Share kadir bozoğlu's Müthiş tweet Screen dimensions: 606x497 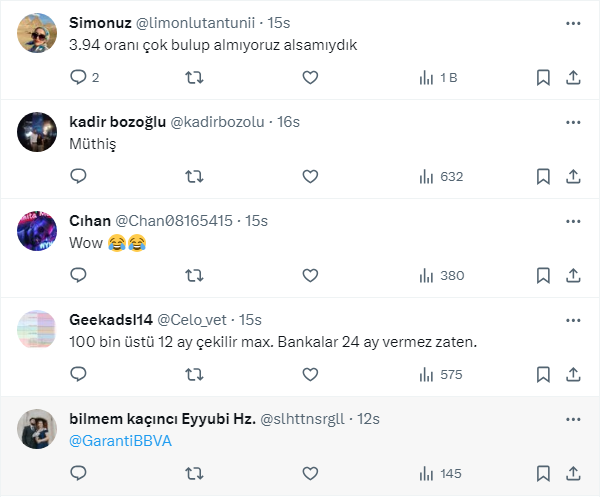[x=573, y=176]
